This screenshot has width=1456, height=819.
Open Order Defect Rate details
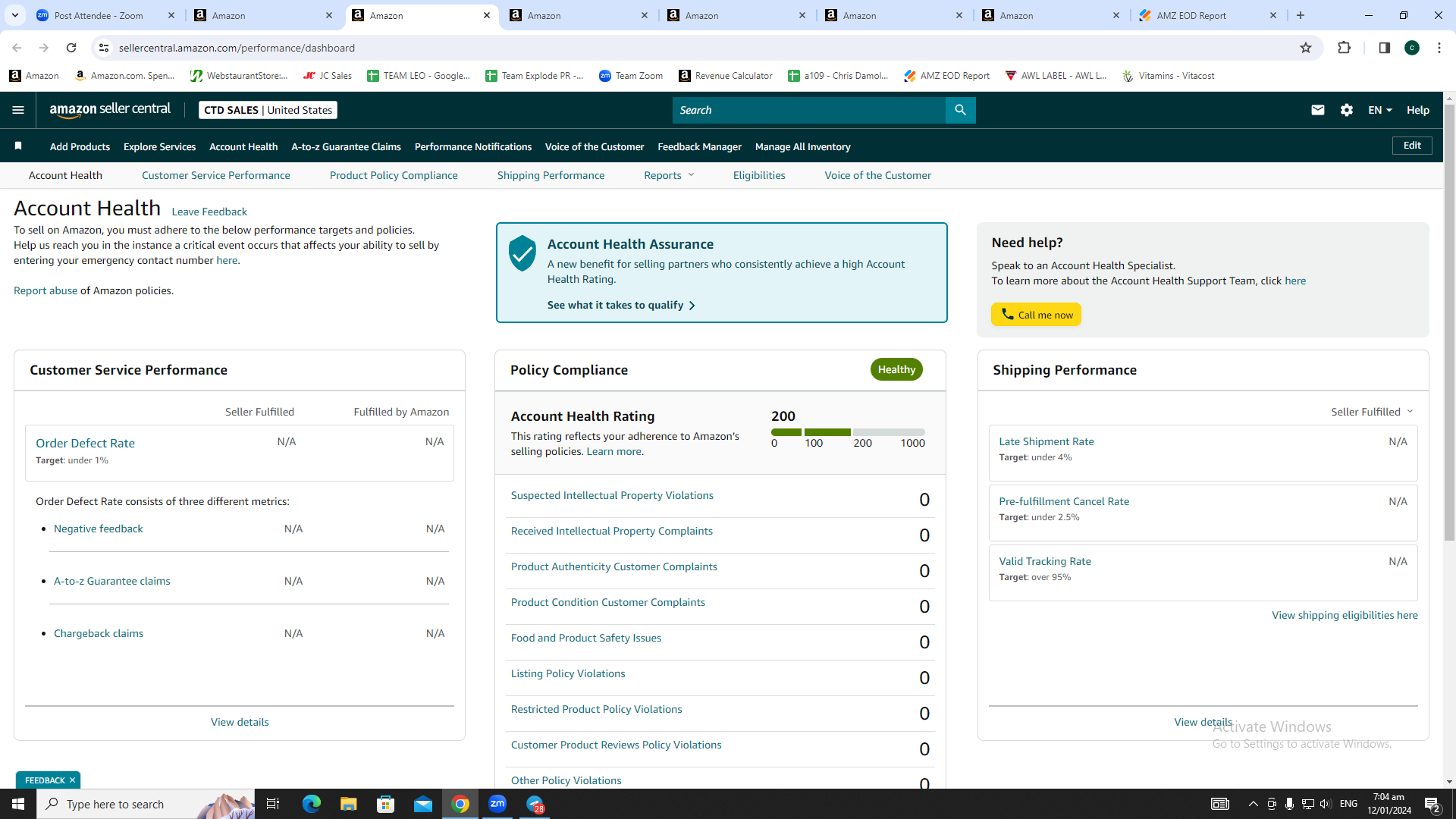(85, 443)
